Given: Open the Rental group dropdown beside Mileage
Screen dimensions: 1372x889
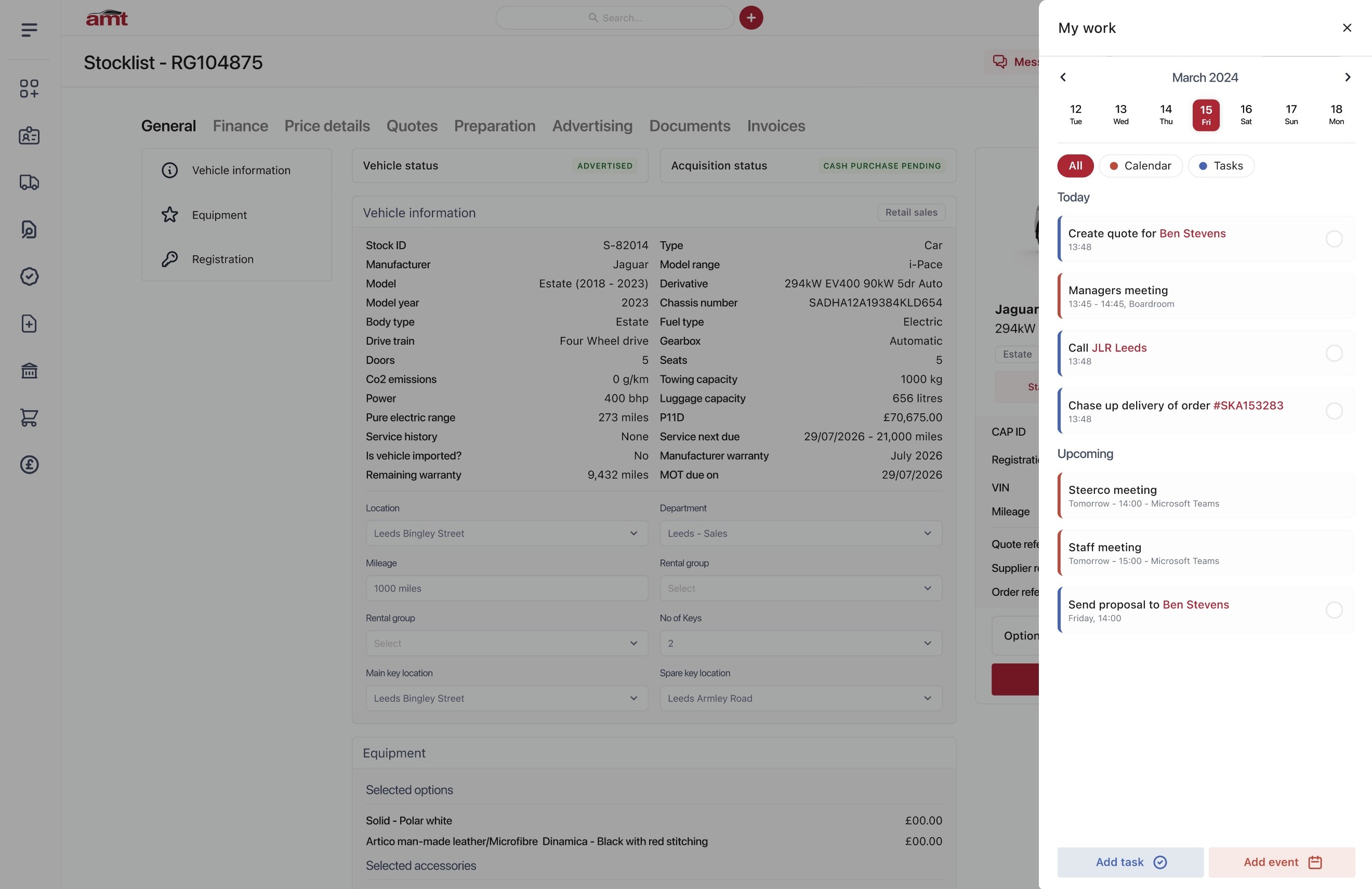Looking at the screenshot, I should [x=801, y=588].
